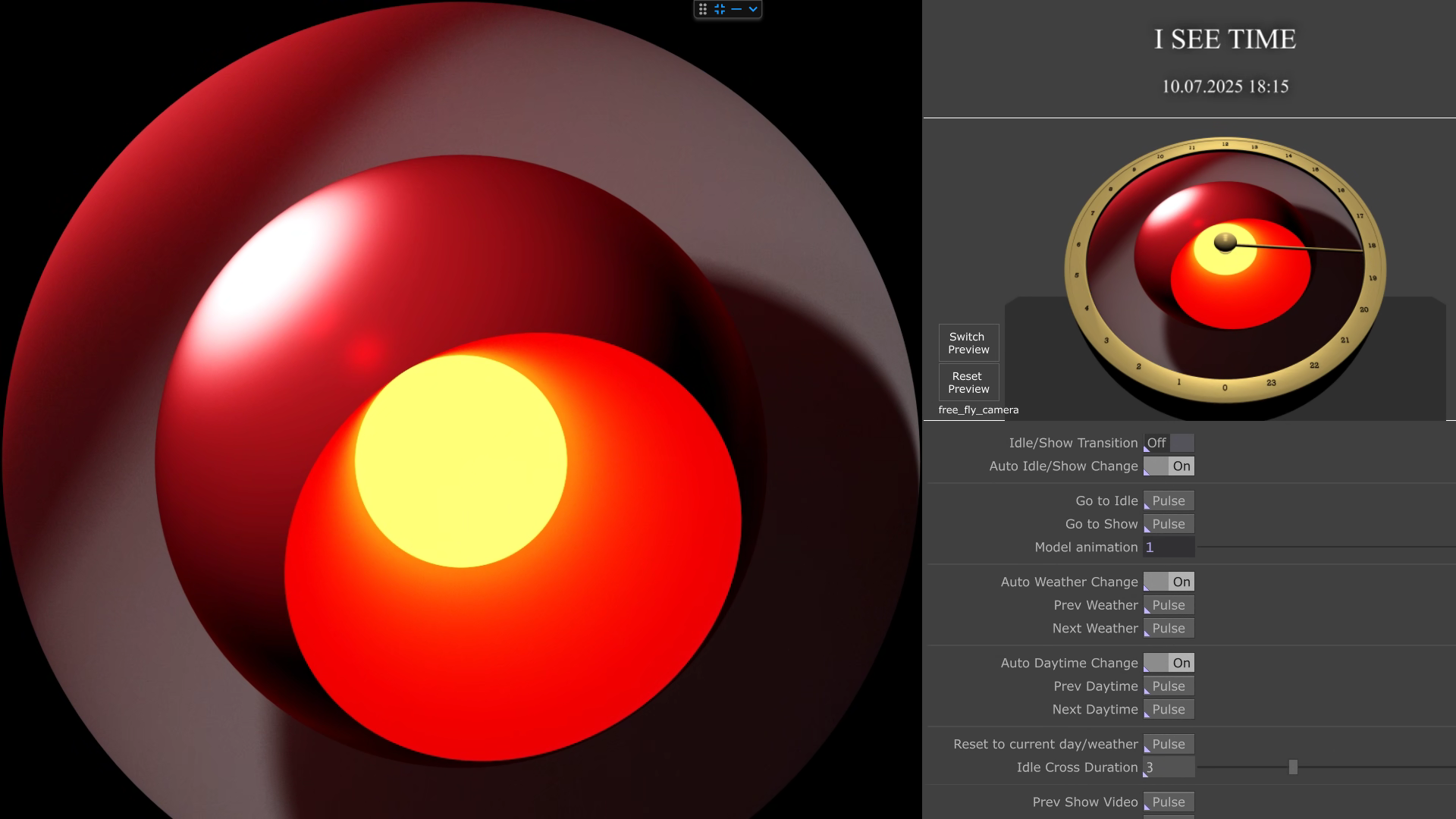Switch off Auto Daytime Change
Image resolution: width=1456 pixels, height=819 pixels.
[x=1169, y=664]
